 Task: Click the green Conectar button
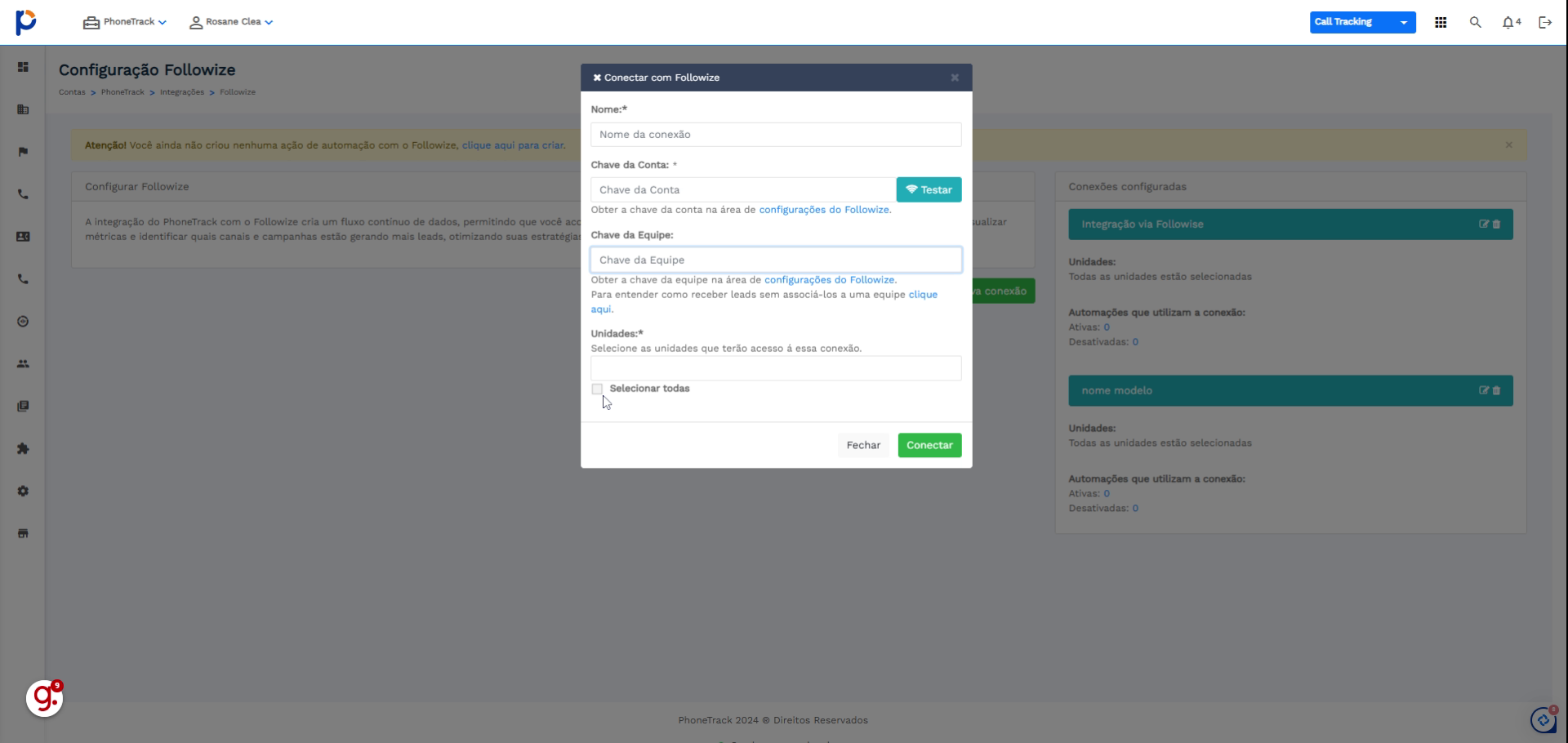click(x=929, y=446)
